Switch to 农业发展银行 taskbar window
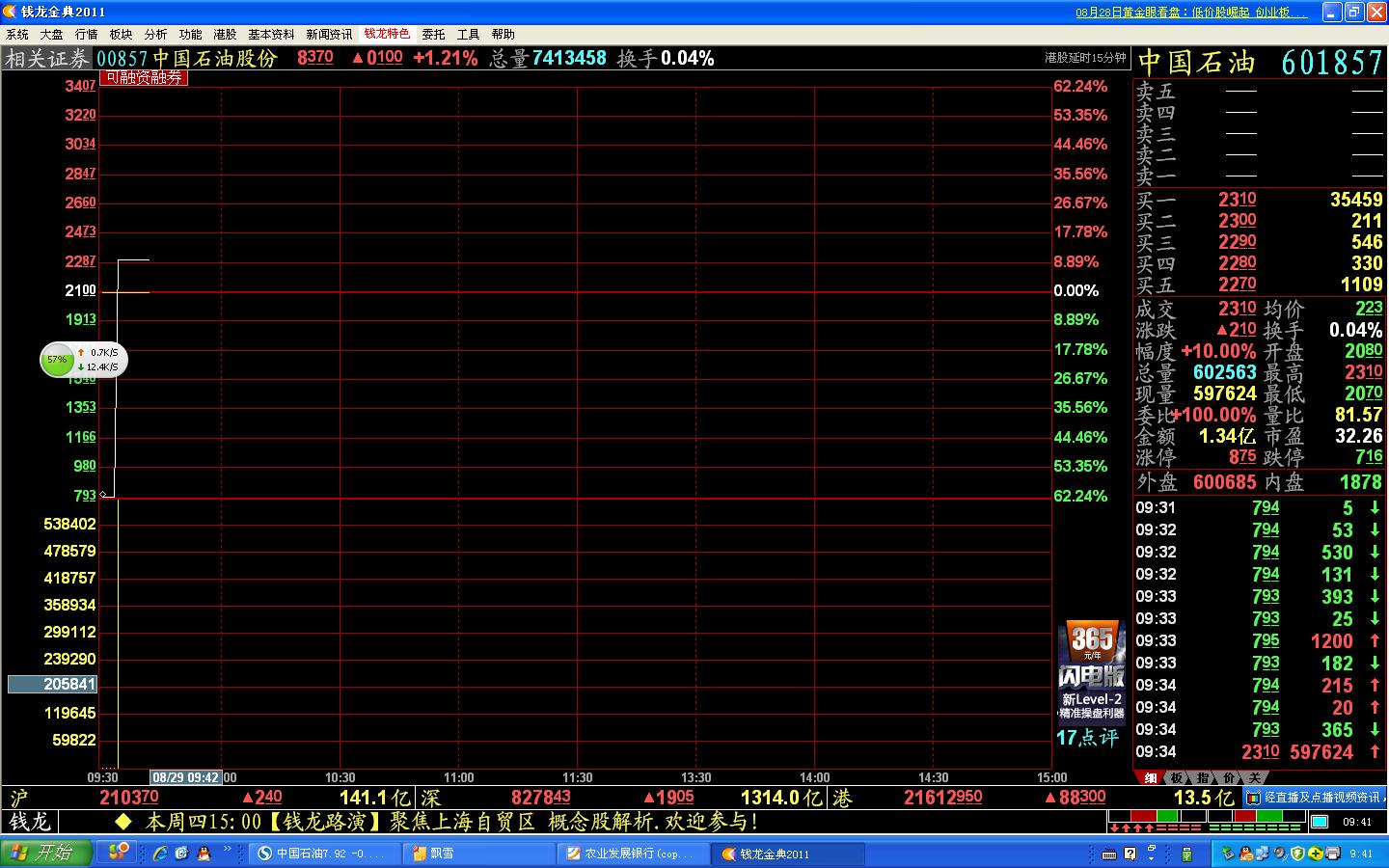The image size is (1389, 868). (633, 854)
